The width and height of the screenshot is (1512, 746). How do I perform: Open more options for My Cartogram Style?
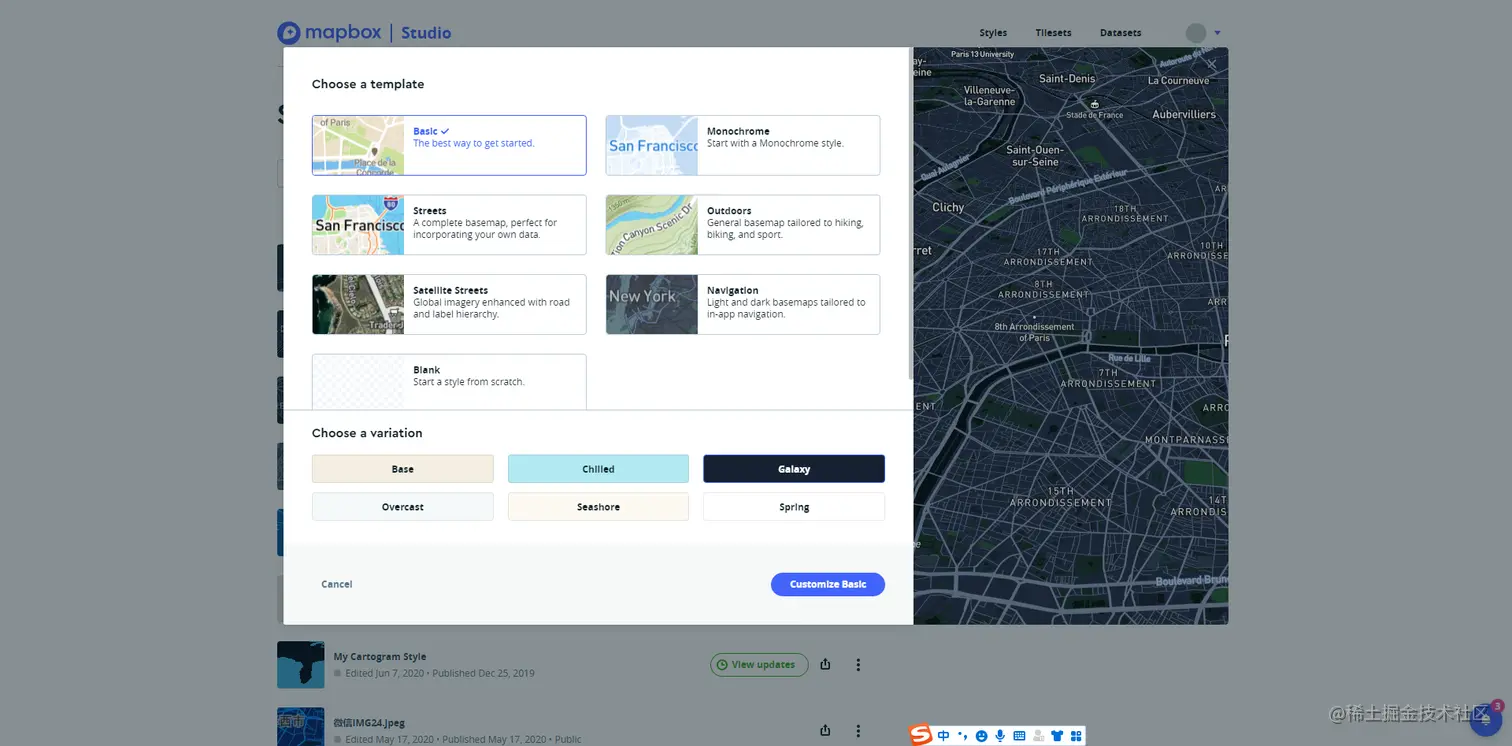point(858,664)
